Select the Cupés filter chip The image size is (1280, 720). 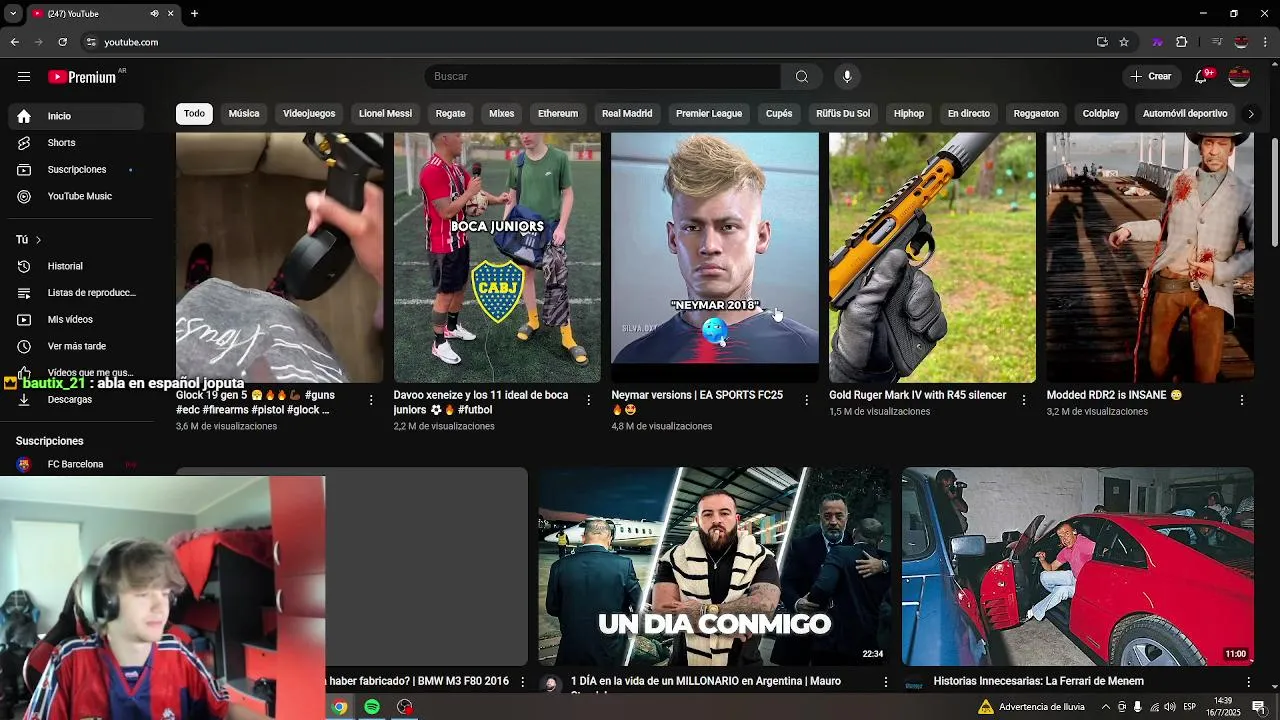tap(779, 114)
